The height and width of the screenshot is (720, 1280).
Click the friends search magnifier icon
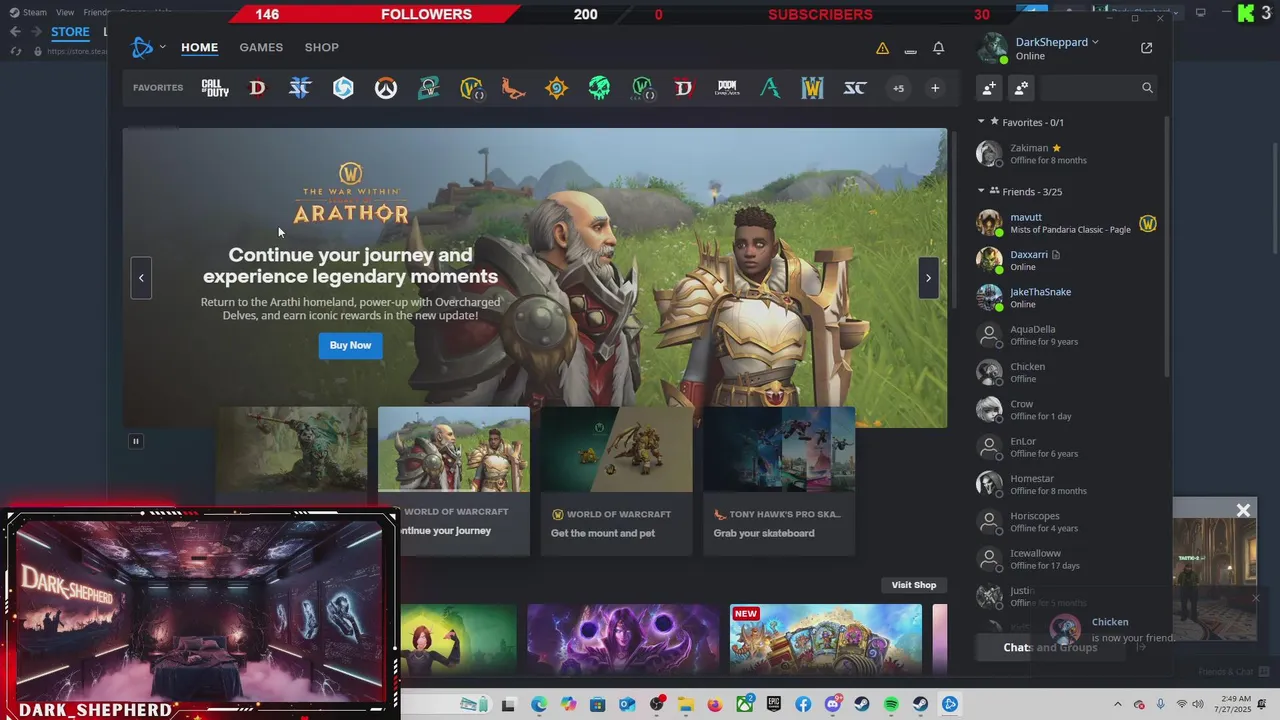[x=1147, y=88]
